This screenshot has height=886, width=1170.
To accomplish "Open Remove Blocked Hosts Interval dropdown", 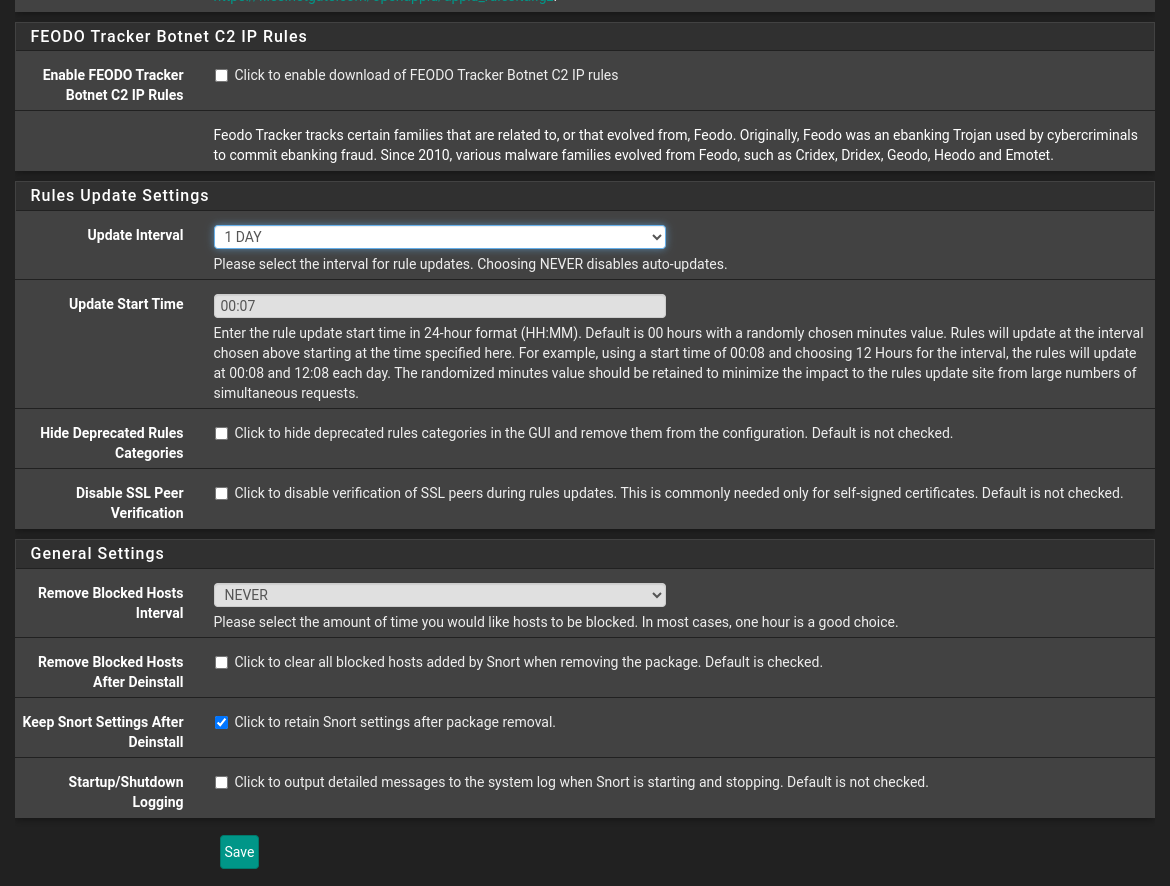I will 439,595.
